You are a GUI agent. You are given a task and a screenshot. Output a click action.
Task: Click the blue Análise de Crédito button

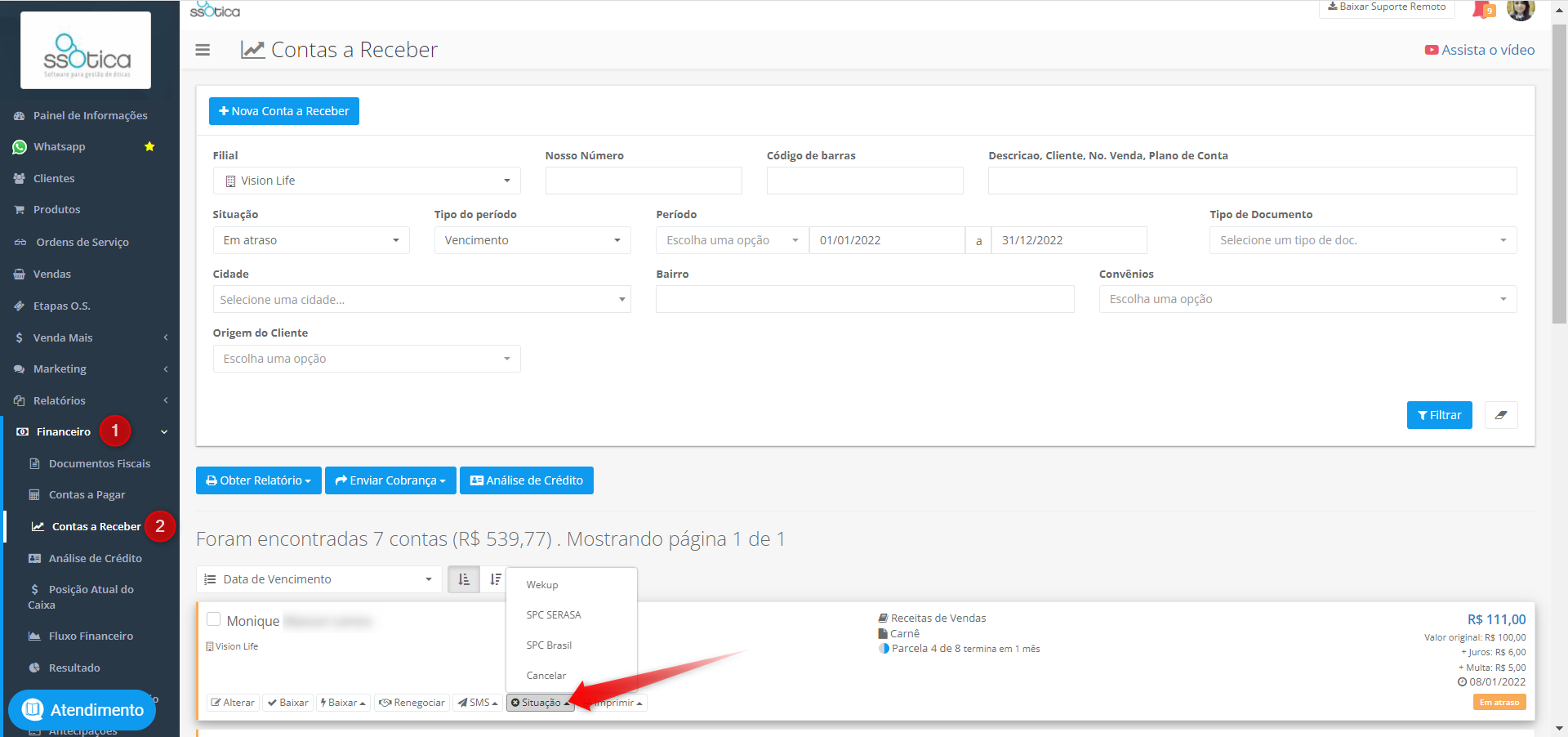pos(527,480)
